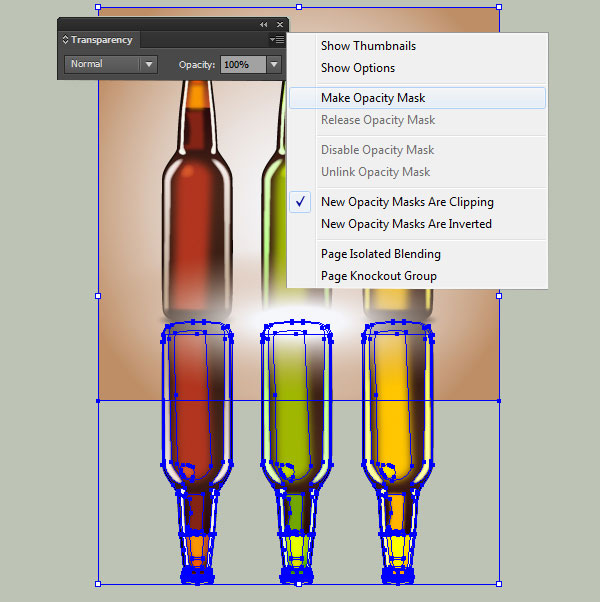
Task: Toggle New Opacity Masks Are Clipping
Action: pos(417,202)
